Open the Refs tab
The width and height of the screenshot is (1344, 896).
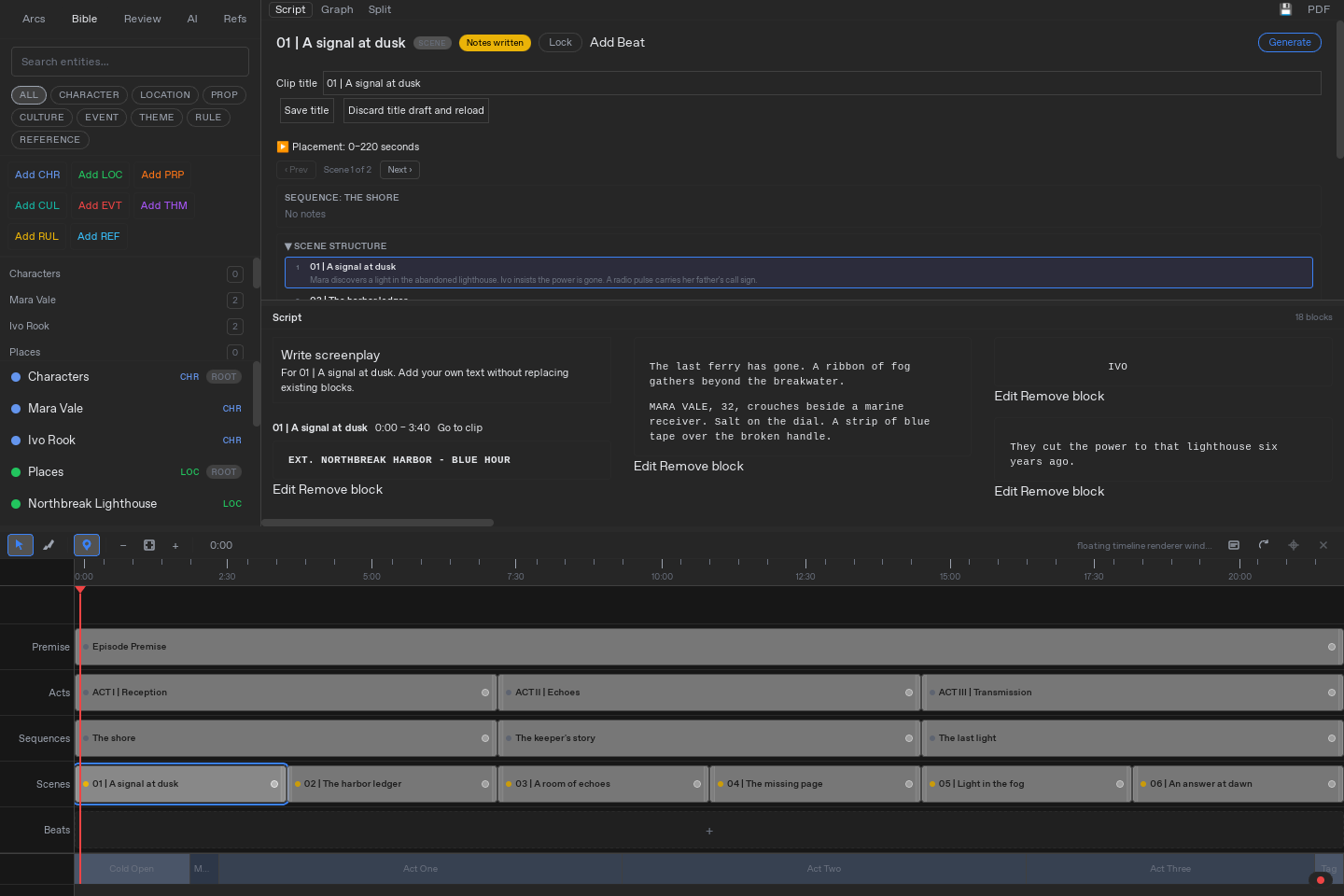pyautogui.click(x=235, y=19)
